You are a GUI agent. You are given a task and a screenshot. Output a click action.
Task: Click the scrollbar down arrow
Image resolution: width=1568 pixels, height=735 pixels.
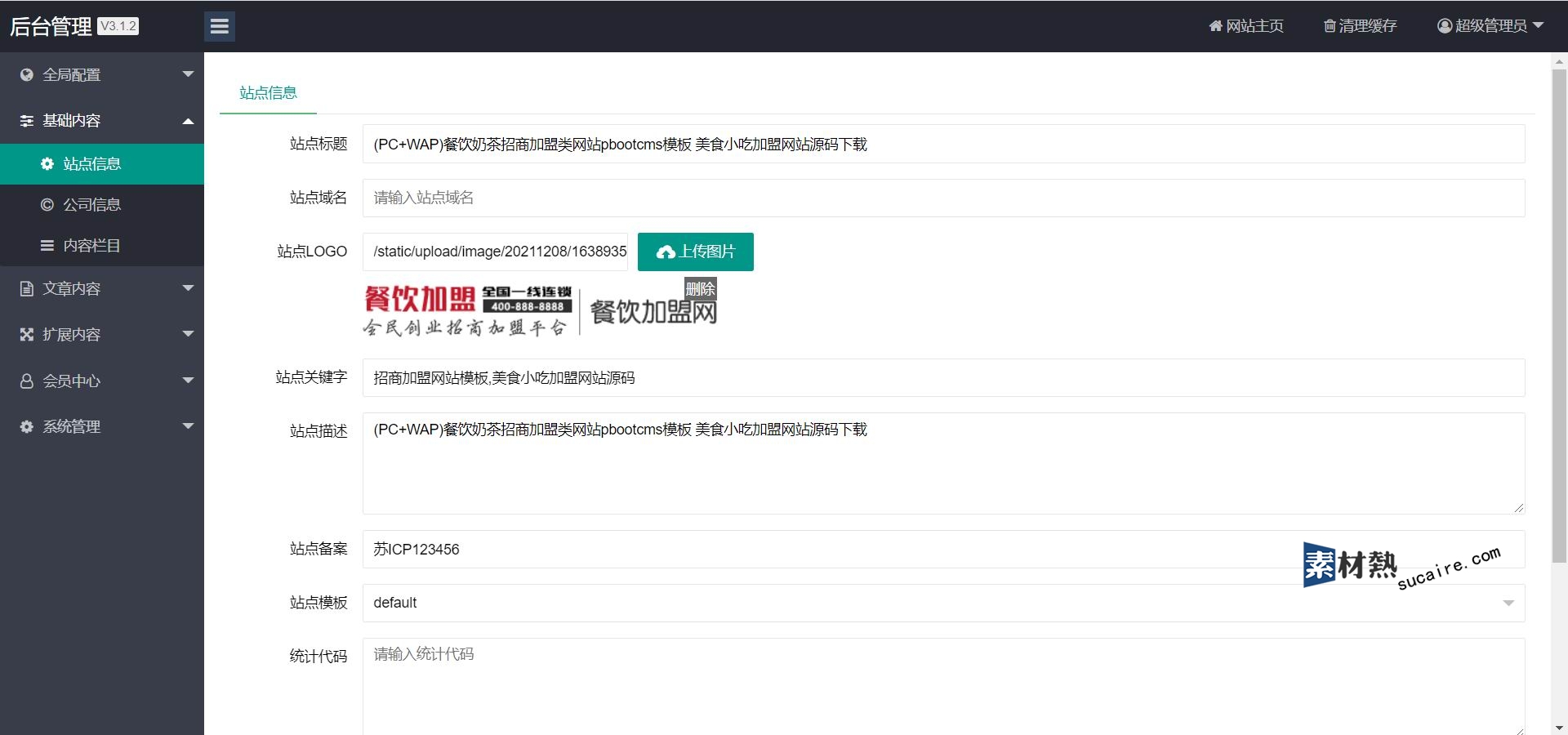pyautogui.click(x=1559, y=727)
